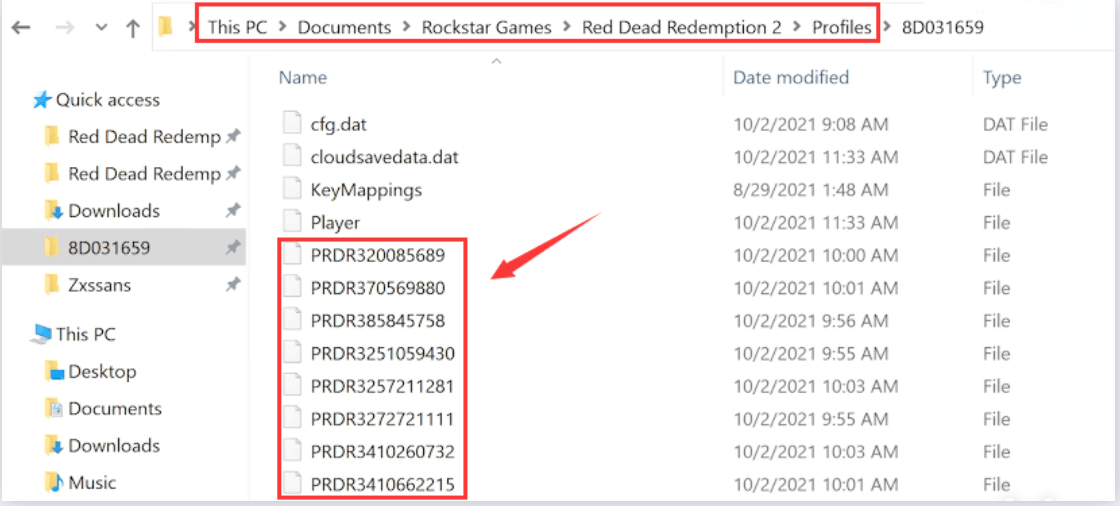
Task: Select pinned 8D031659 folder in sidebar
Action: pos(109,248)
